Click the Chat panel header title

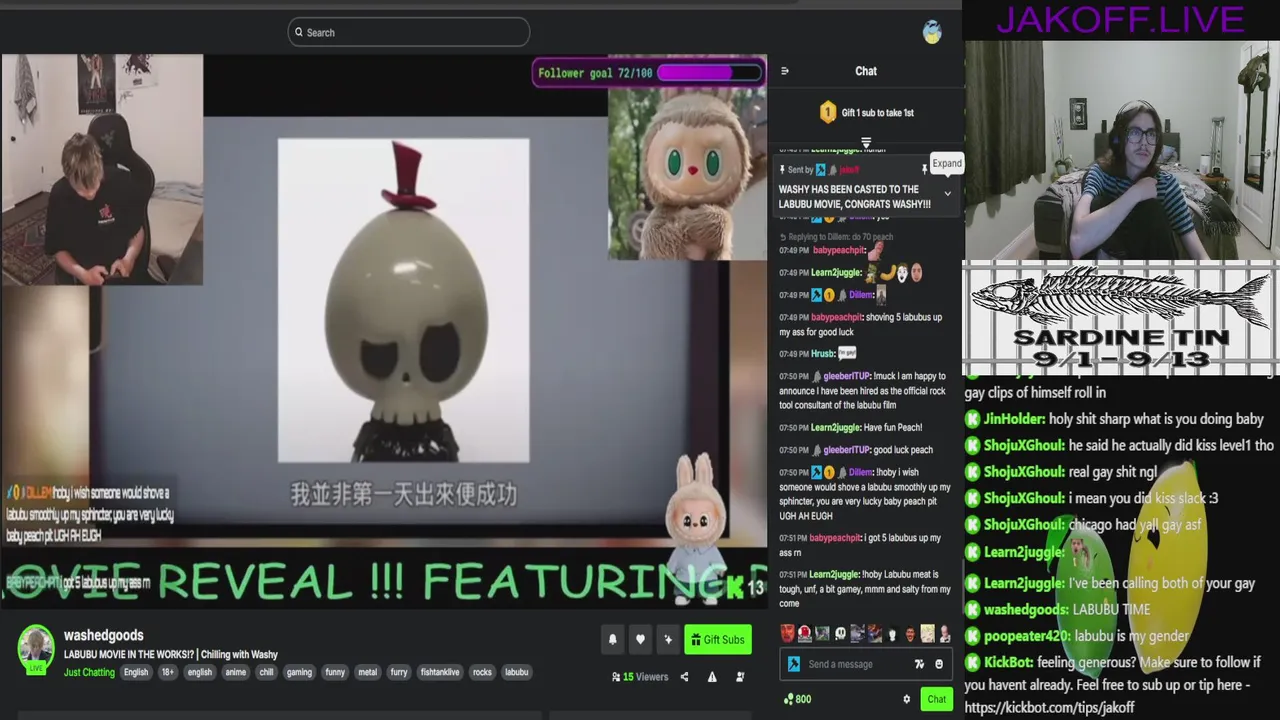(866, 71)
